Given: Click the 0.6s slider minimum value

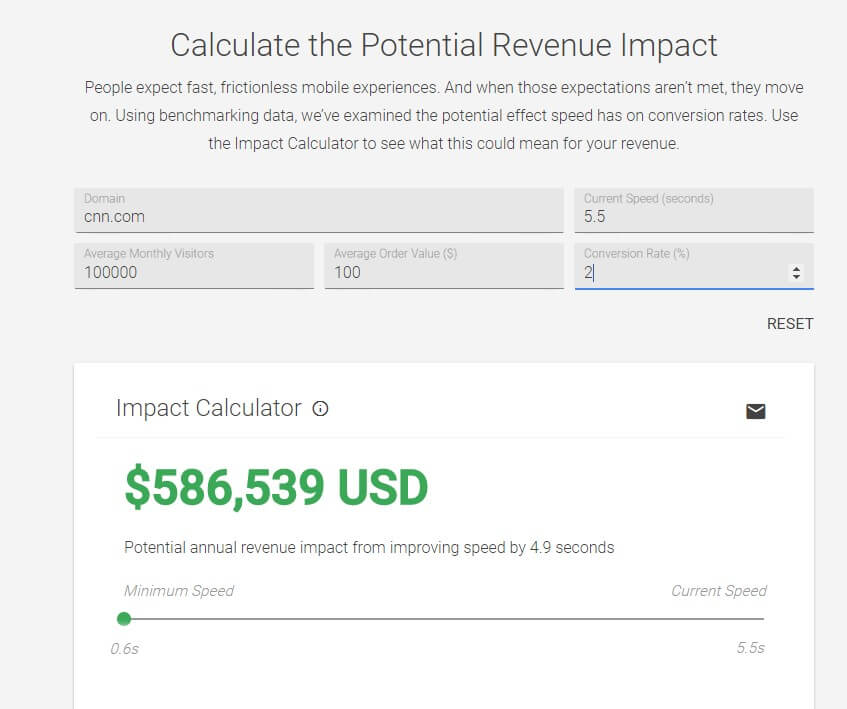Looking at the screenshot, I should pyautogui.click(x=124, y=648).
